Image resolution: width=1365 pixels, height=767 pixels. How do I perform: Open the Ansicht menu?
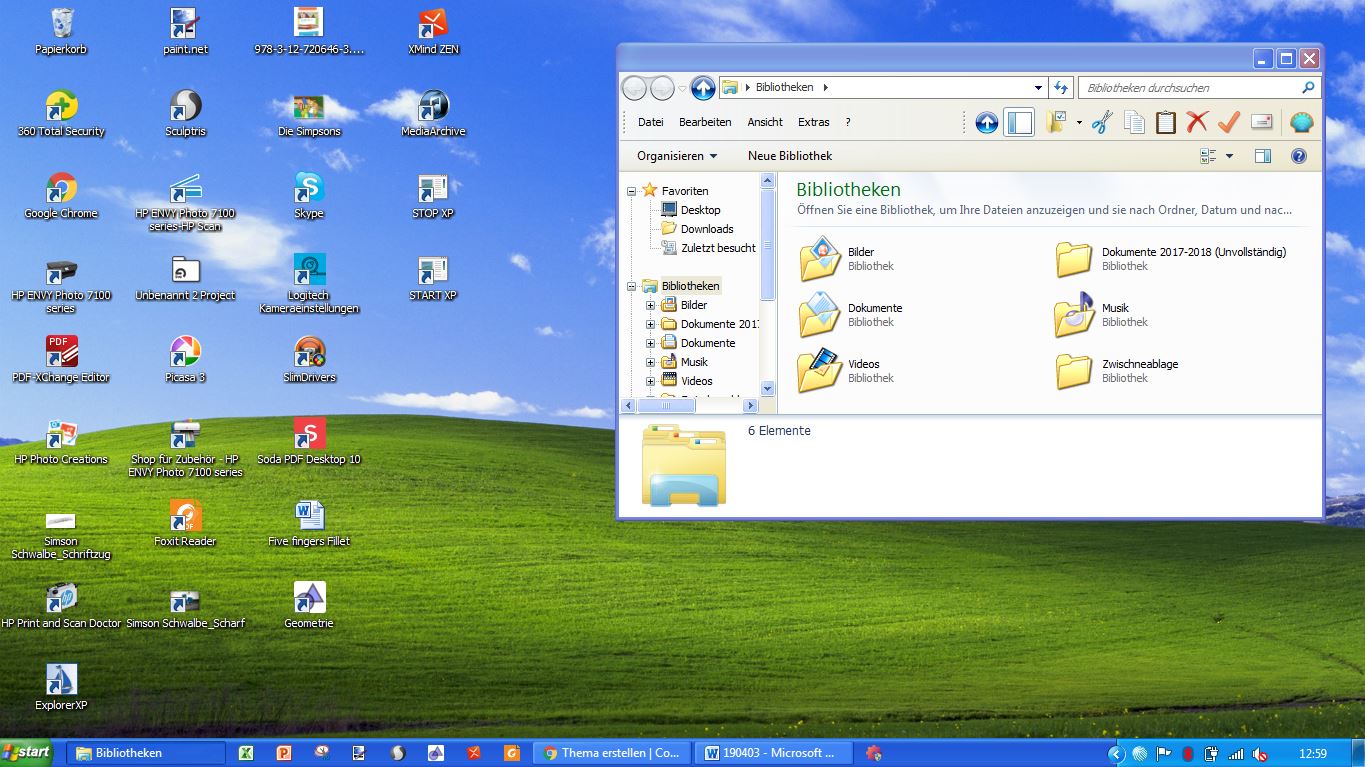(765, 122)
